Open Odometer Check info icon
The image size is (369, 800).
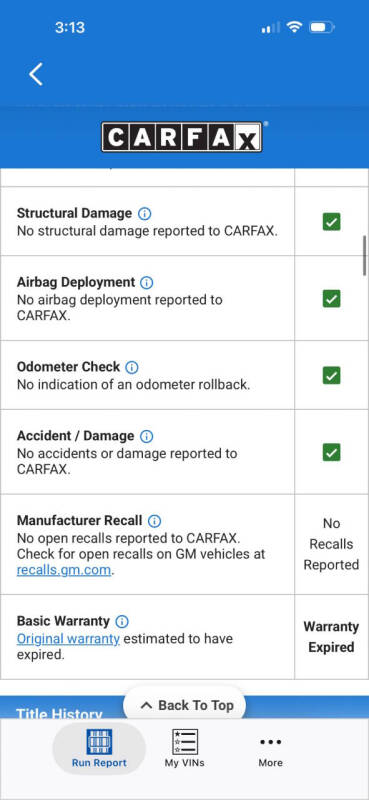tap(132, 367)
